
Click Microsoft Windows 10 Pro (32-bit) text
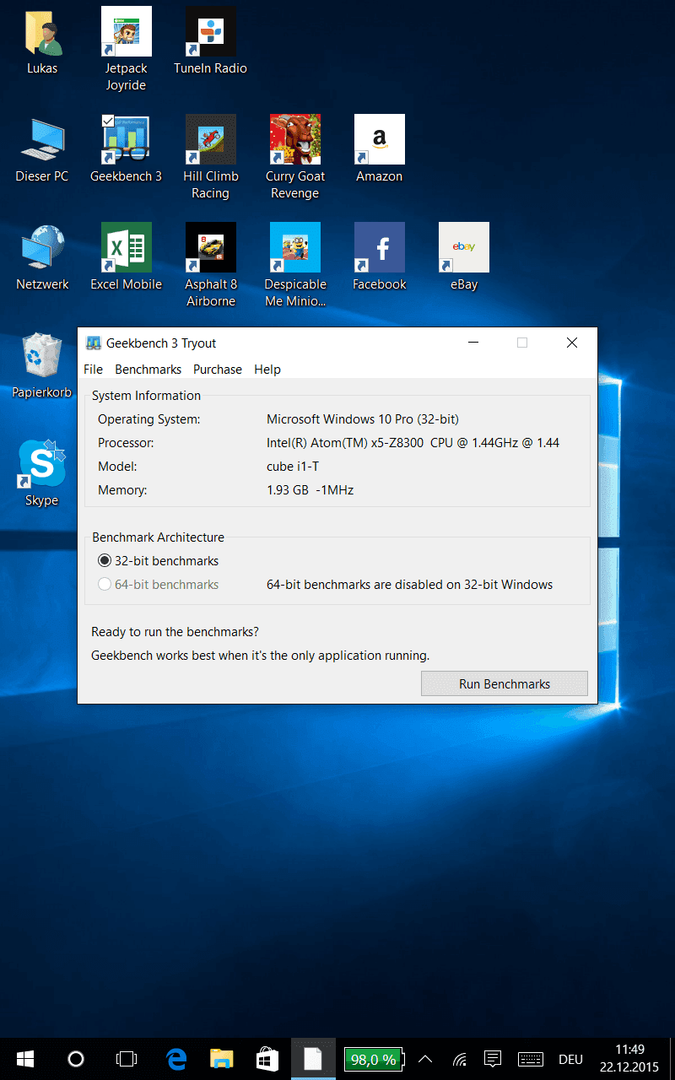[362, 419]
